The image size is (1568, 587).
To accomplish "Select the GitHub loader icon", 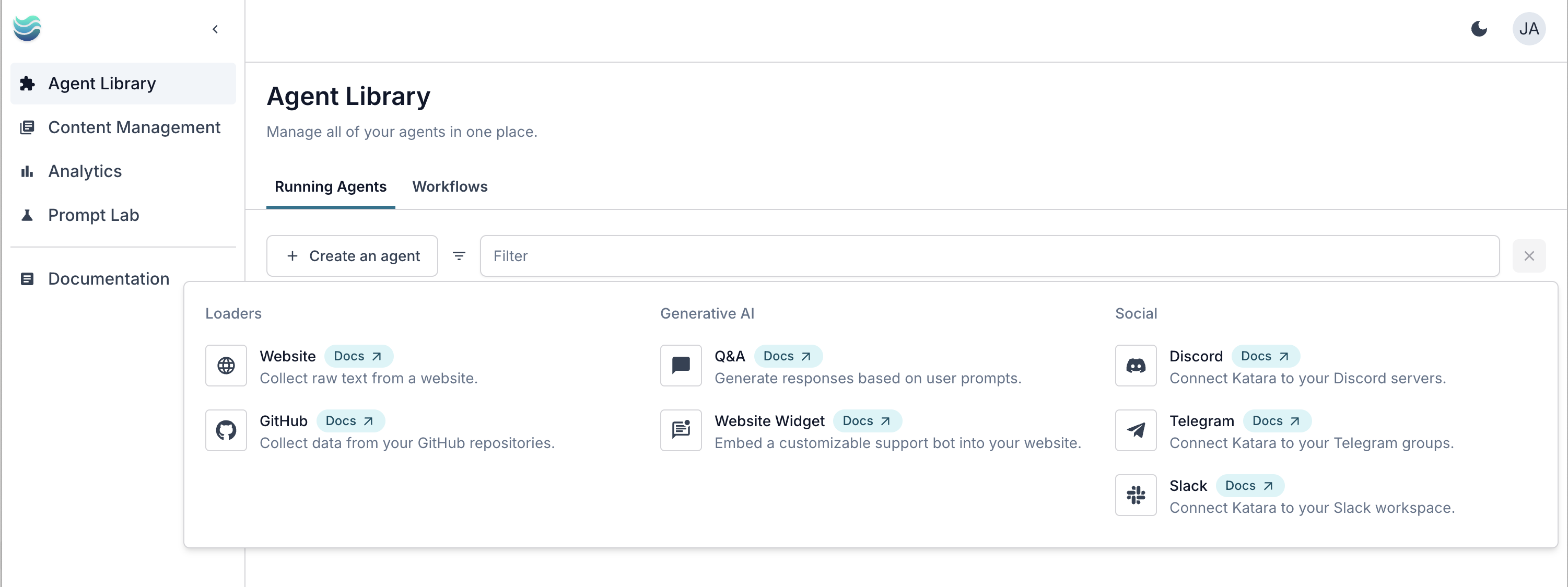I will click(226, 430).
